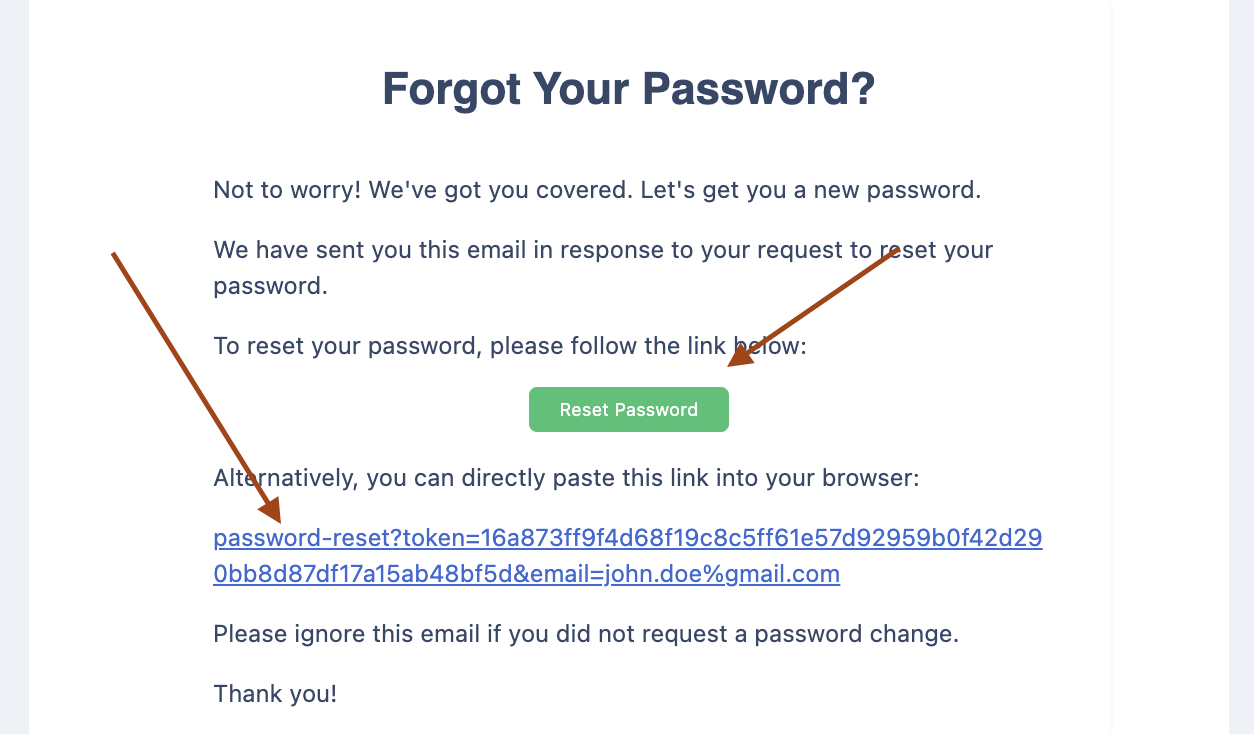Viewport: 1254px width, 734px height.
Task: Click the tail of the right arrow
Action: point(897,250)
